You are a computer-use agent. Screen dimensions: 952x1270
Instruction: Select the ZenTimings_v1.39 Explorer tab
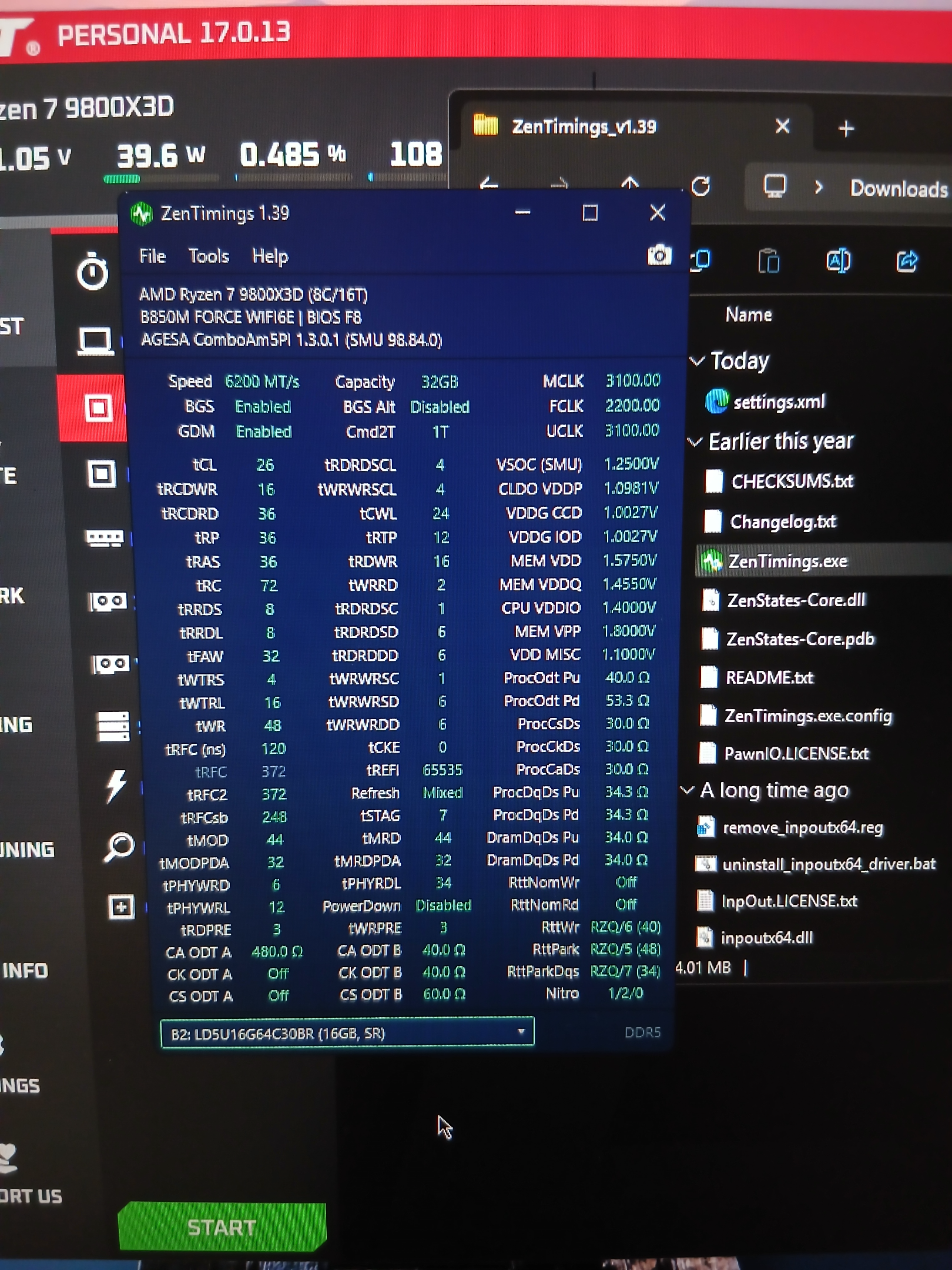click(632, 126)
